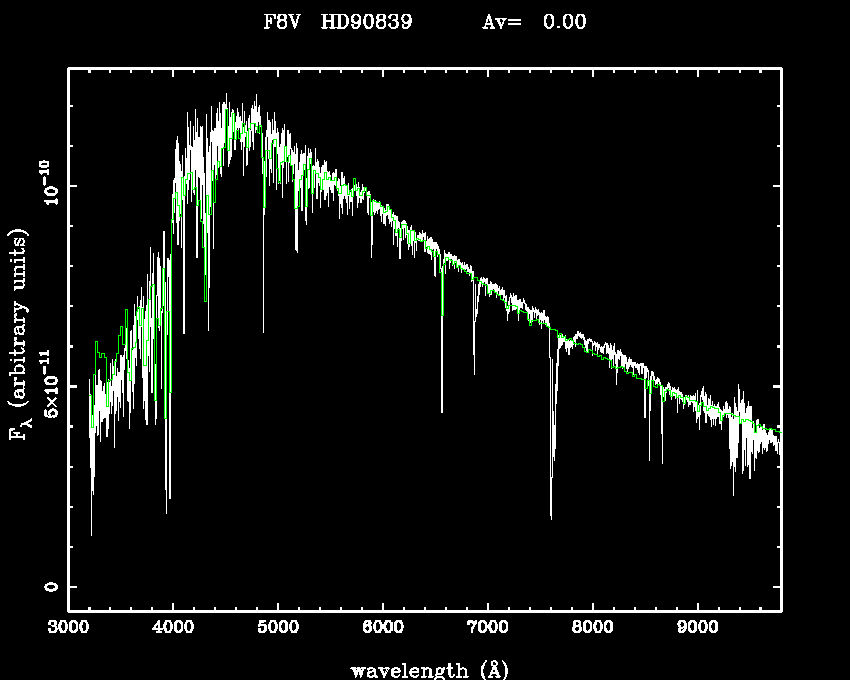The width and height of the screenshot is (850, 680).
Task: Click the Av= 0.00 extinction value
Action: click(x=534, y=22)
